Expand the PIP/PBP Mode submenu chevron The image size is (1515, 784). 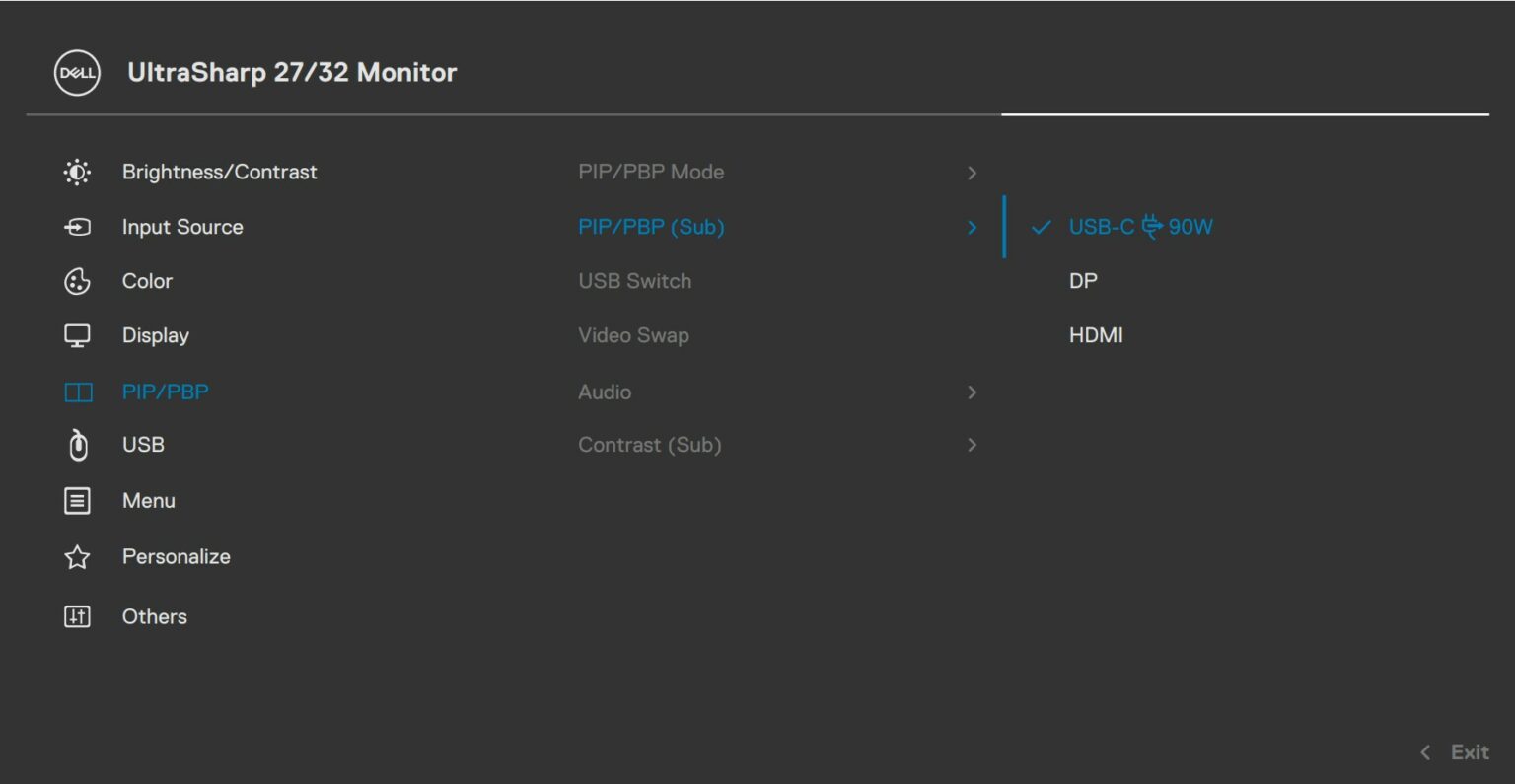(x=973, y=172)
